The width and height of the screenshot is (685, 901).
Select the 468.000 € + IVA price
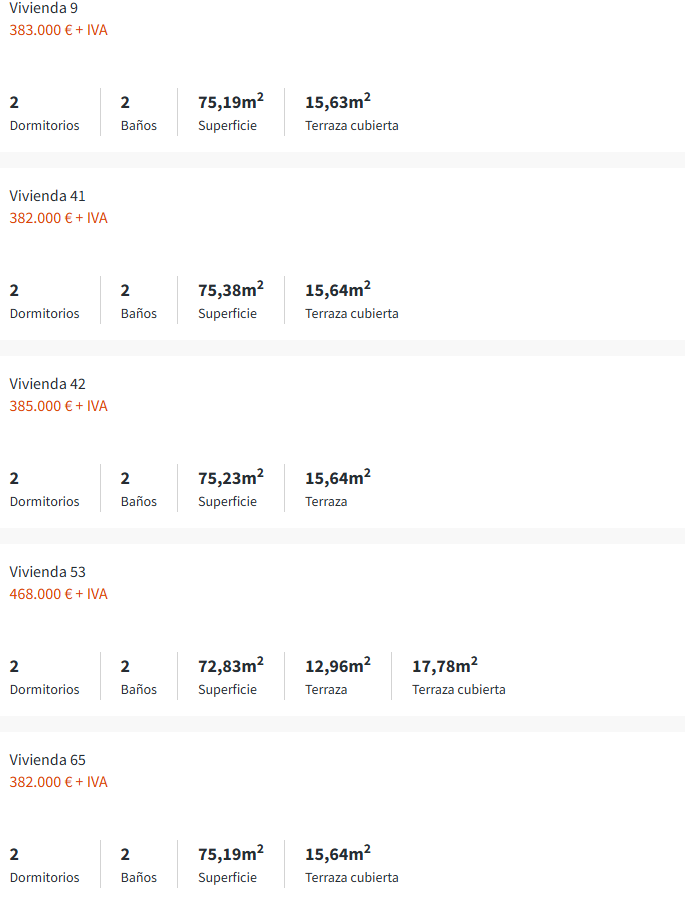(x=58, y=594)
